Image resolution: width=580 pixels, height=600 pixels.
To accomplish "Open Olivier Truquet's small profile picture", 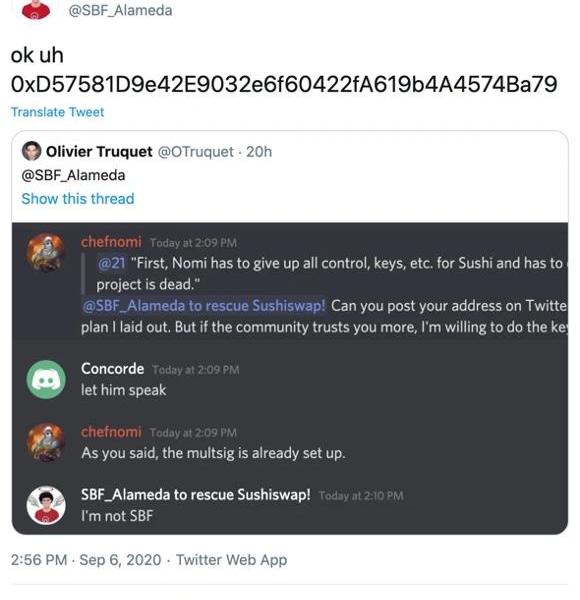I will [31, 151].
